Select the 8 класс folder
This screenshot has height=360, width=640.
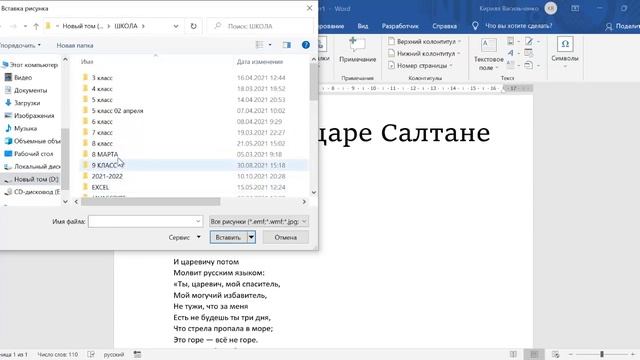point(102,144)
